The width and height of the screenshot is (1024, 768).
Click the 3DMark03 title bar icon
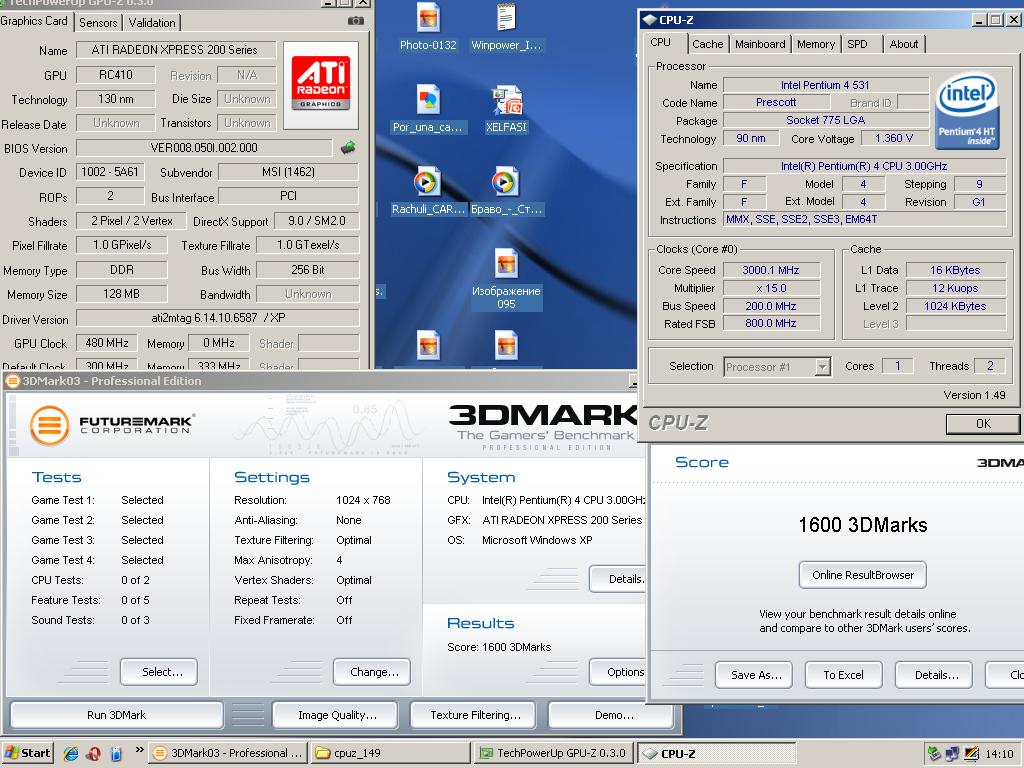12,381
